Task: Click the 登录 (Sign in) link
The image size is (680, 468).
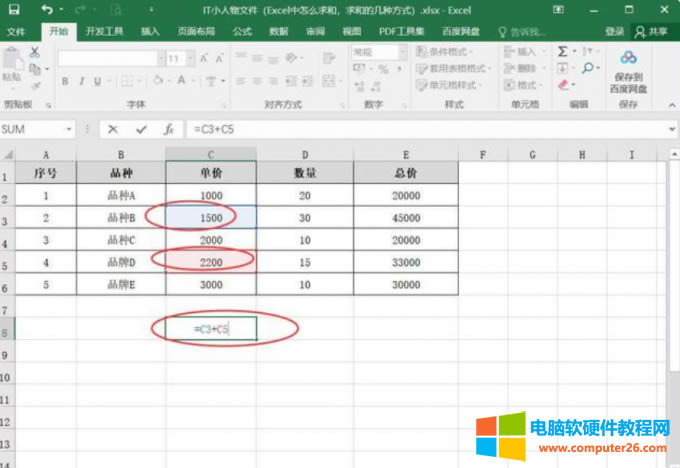Action: [614, 31]
